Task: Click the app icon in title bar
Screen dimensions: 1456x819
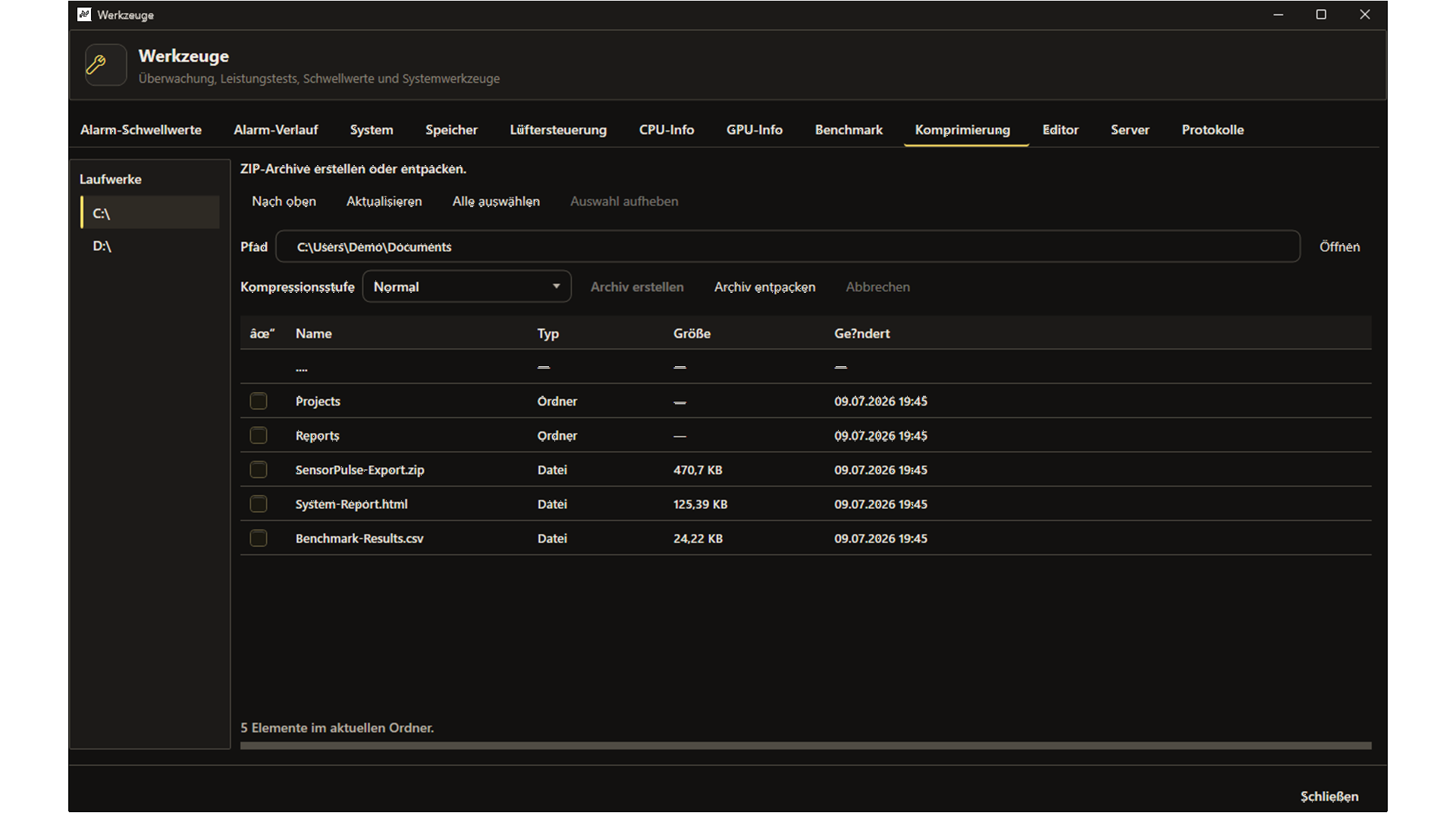Action: pyautogui.click(x=84, y=14)
